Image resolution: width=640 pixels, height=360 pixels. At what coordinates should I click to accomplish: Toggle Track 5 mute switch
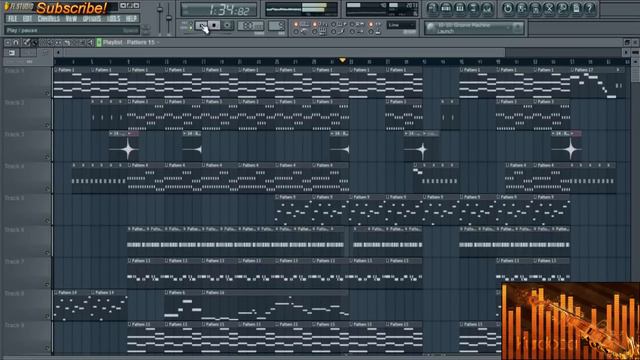click(x=47, y=221)
